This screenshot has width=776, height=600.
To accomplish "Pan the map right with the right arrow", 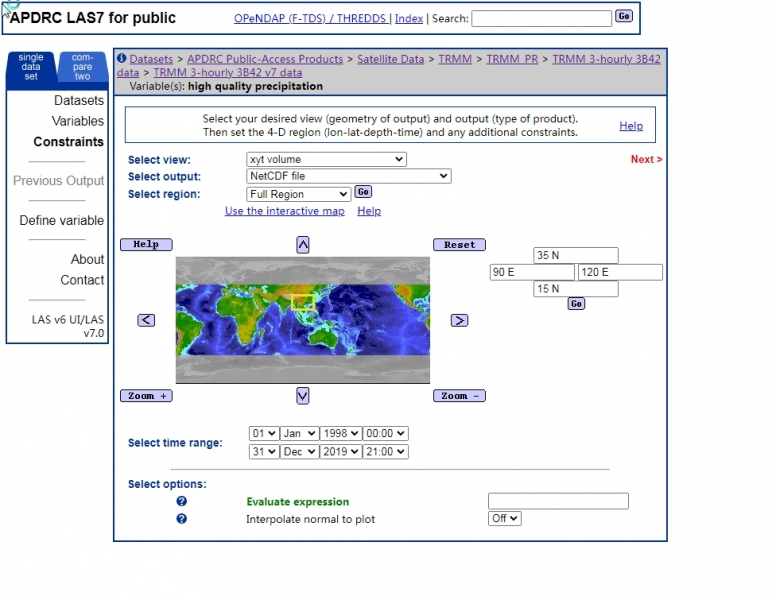I will tap(459, 320).
